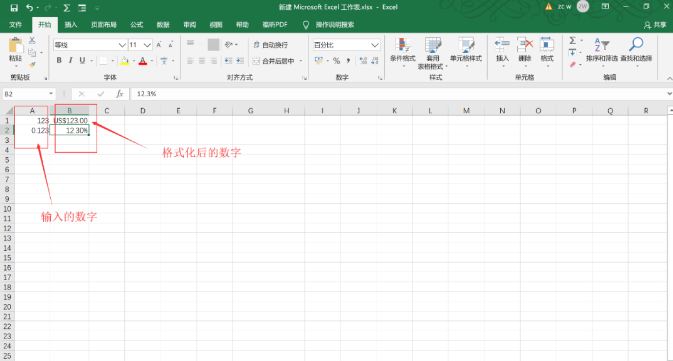Screen dimensions: 673x361
Task: Click the AutoSum sigma icon in the editing group
Action: click(573, 41)
